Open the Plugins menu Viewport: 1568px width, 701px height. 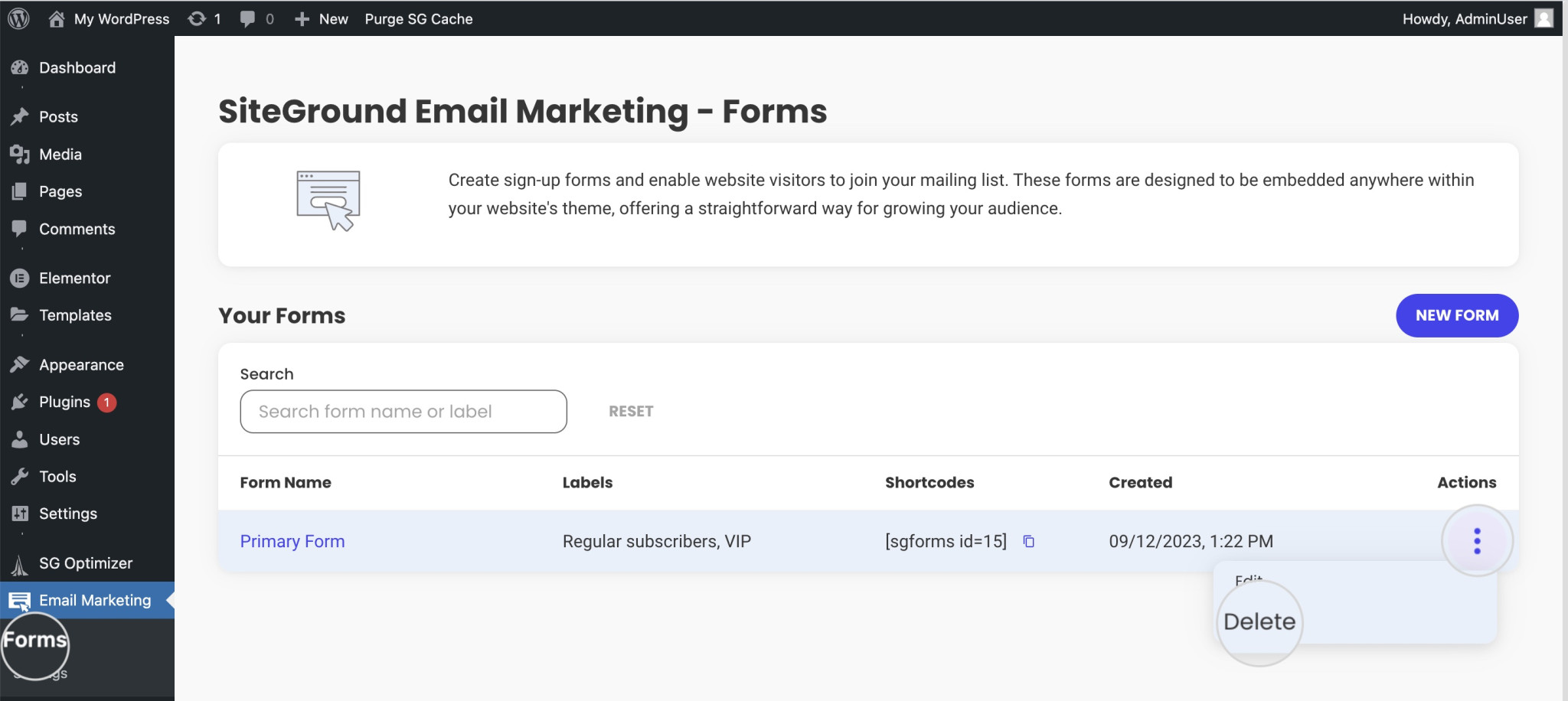coord(65,402)
